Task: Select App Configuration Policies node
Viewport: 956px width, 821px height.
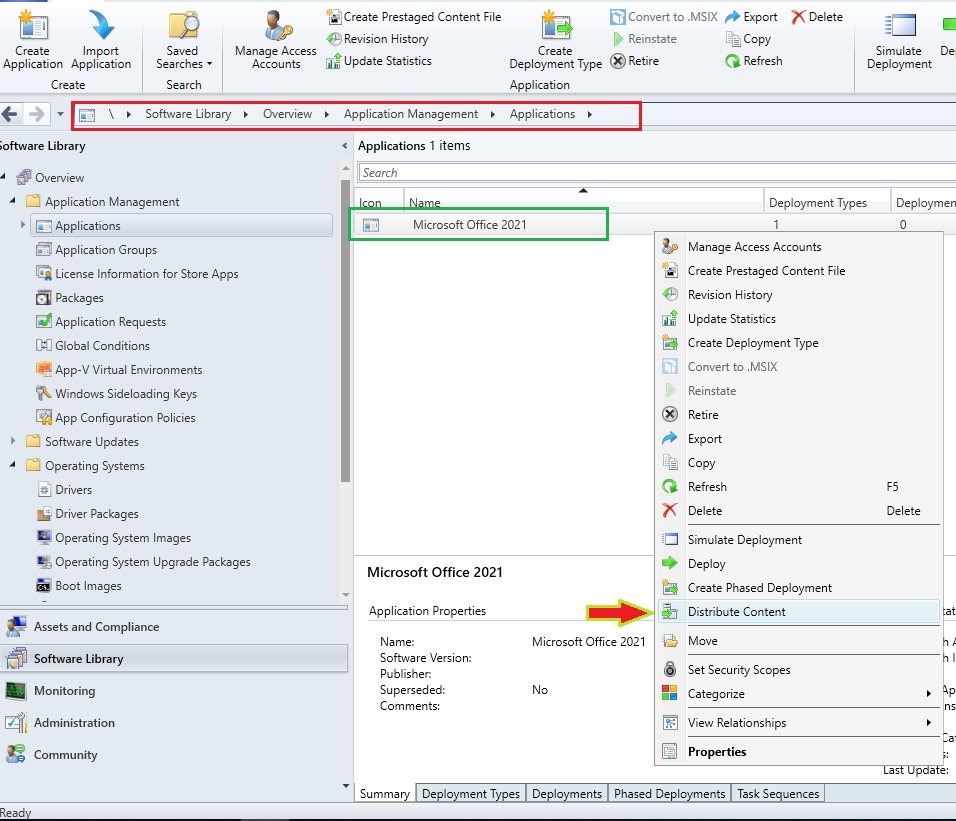Action: click(x=116, y=418)
